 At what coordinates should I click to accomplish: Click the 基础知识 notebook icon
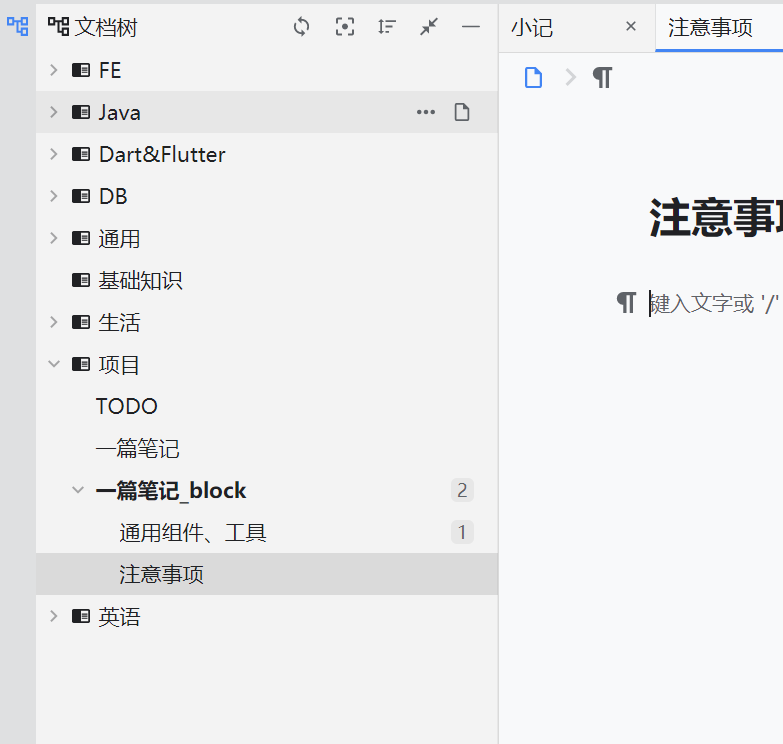click(81, 280)
